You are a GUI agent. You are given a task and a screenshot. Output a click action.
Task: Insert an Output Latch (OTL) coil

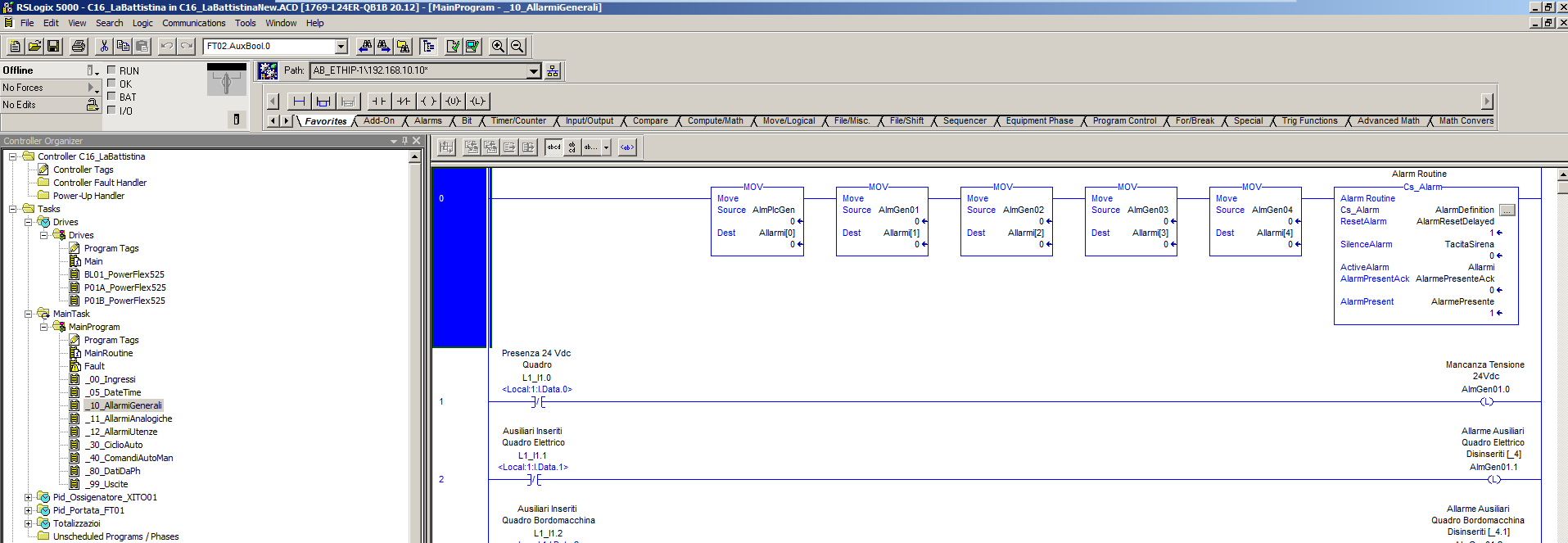click(478, 102)
